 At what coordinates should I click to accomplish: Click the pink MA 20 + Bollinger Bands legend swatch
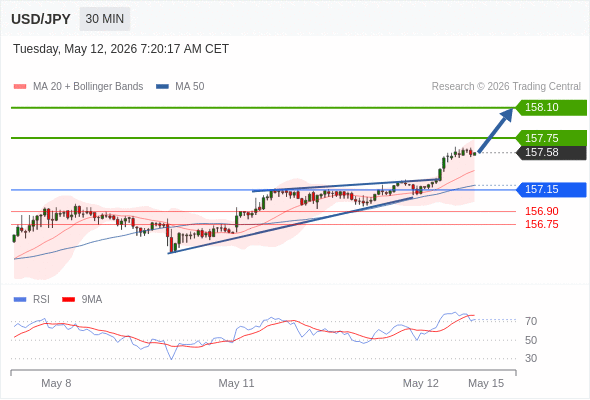(x=20, y=87)
